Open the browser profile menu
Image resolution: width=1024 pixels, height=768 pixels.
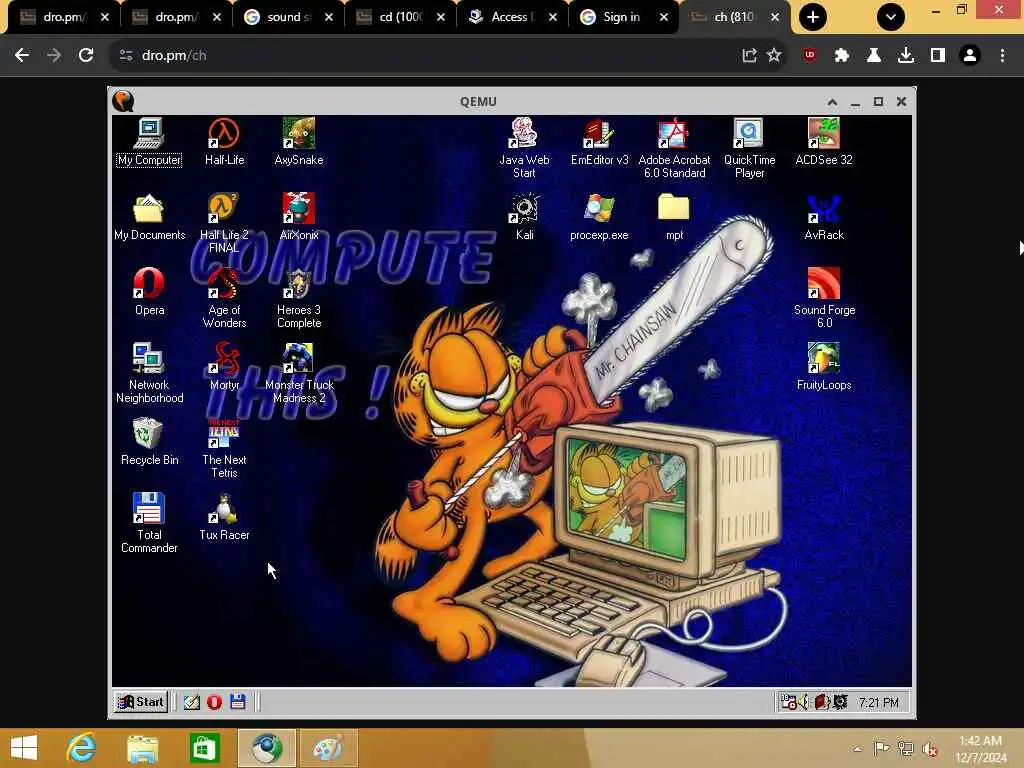[x=970, y=56]
